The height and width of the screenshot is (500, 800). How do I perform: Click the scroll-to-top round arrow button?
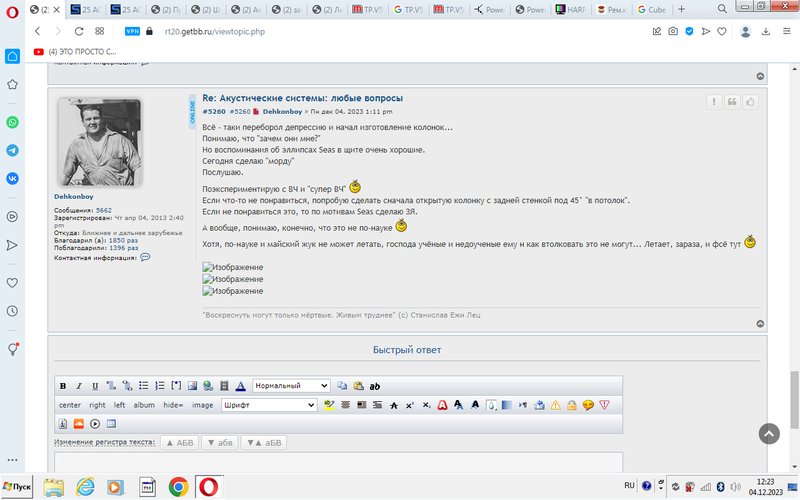point(769,434)
